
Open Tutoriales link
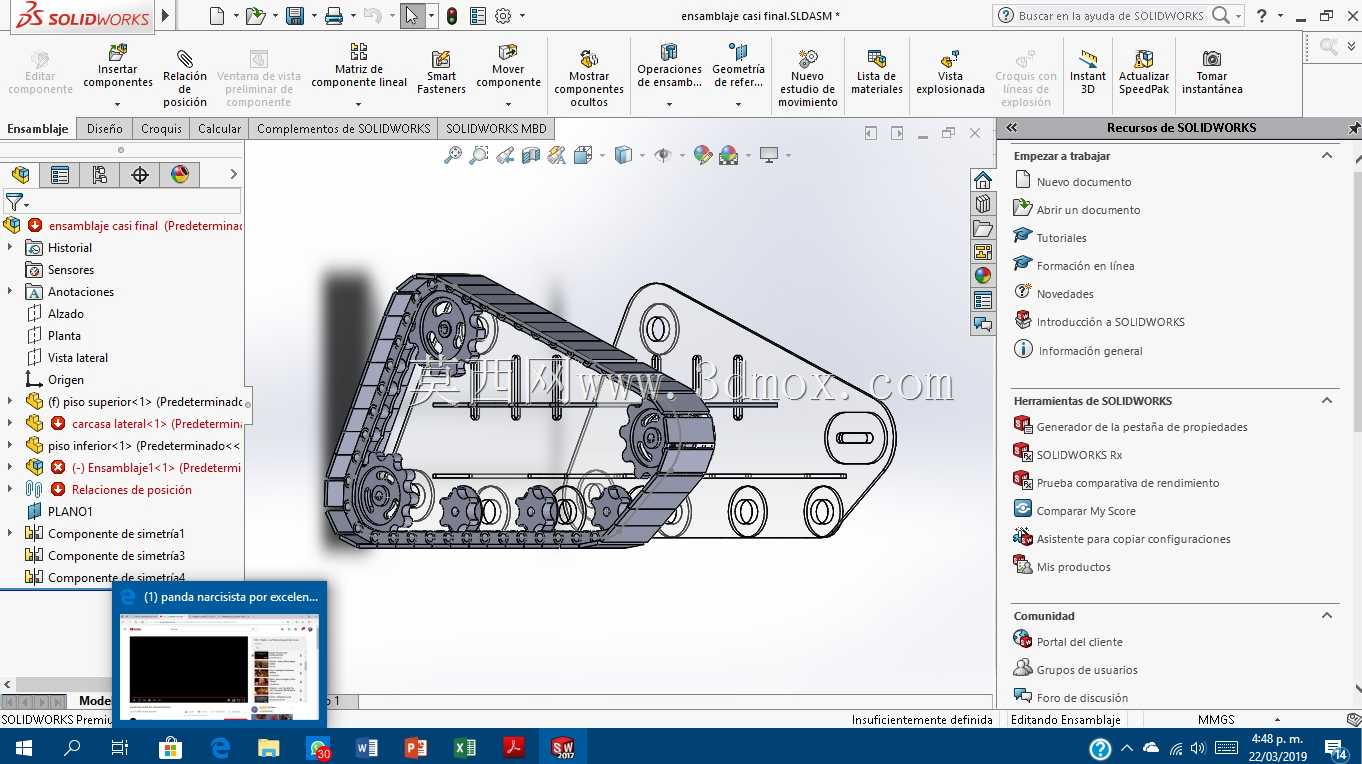pos(1061,238)
